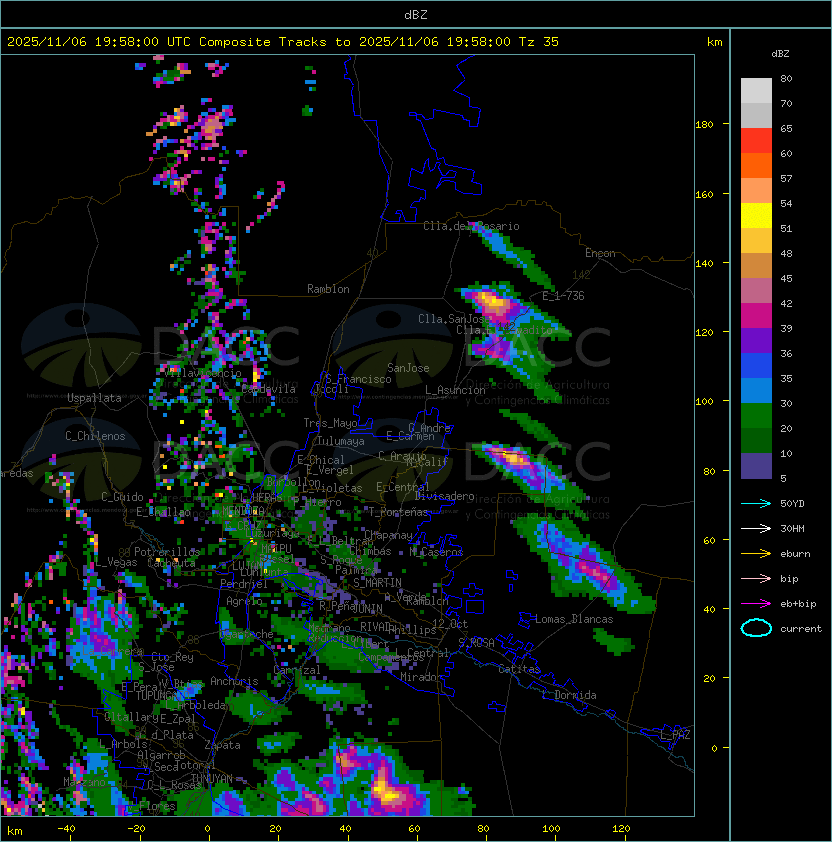Click the Uspallata map label
Image resolution: width=832 pixels, height=842 pixels.
point(94,398)
